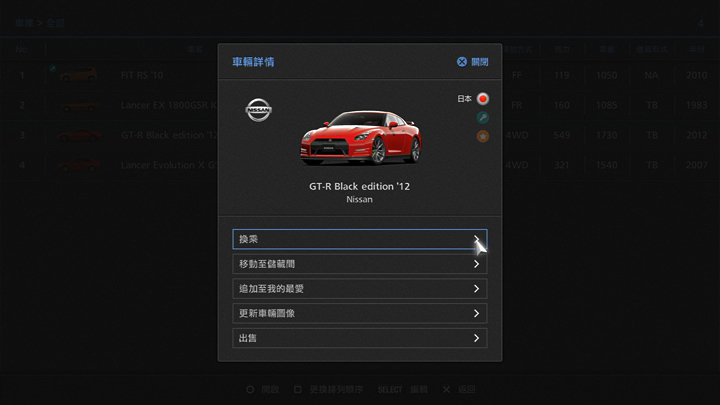Select the 換乘 menu option
This screenshot has height=405, width=720.
click(360, 239)
